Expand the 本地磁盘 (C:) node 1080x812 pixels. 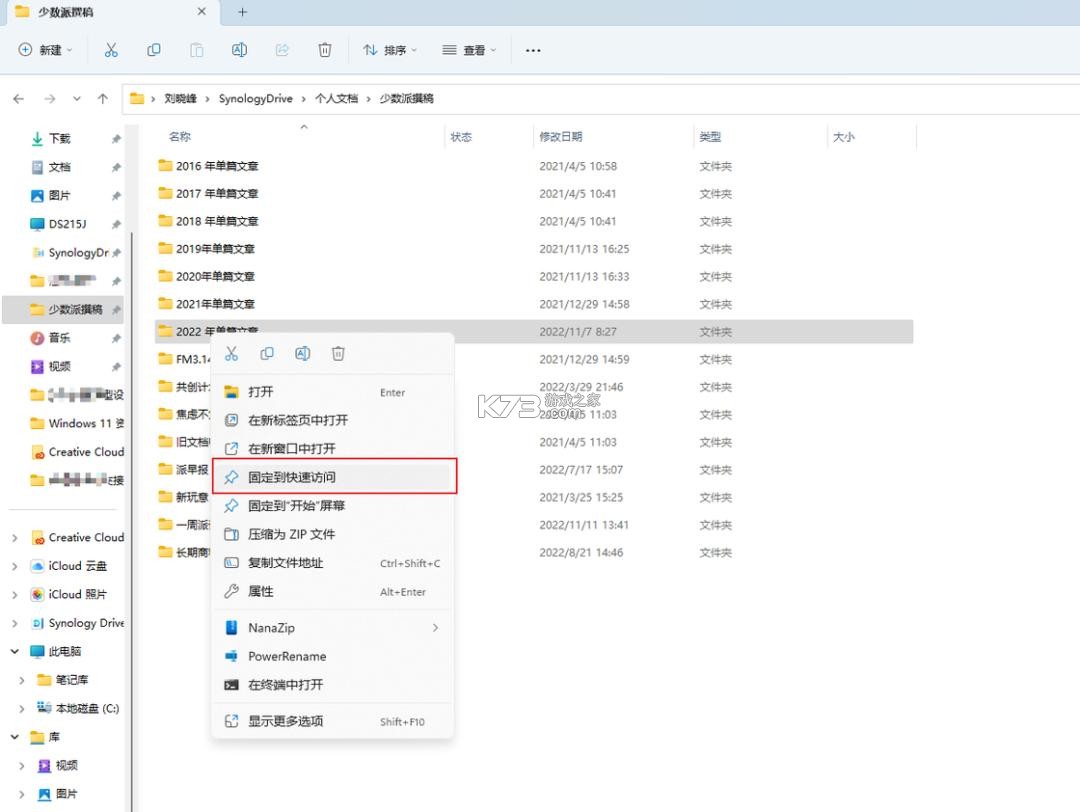pyautogui.click(x=22, y=709)
